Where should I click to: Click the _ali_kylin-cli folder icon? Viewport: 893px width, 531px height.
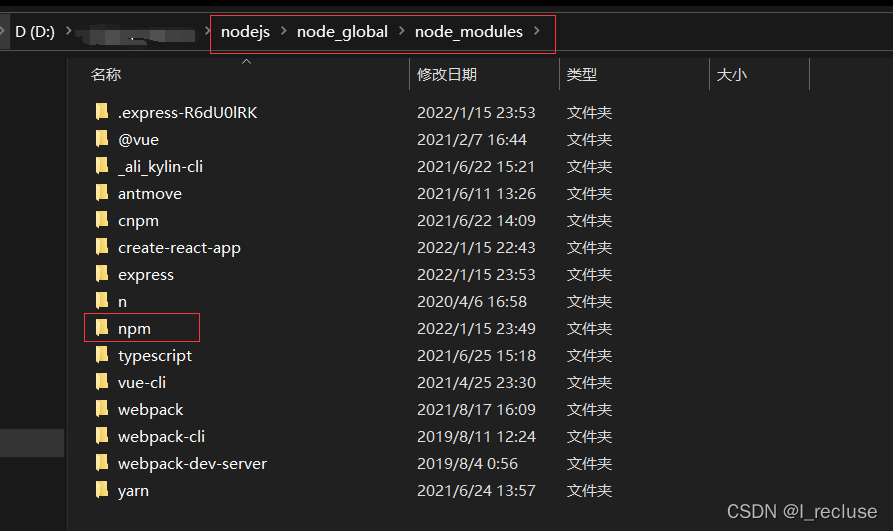[102, 166]
